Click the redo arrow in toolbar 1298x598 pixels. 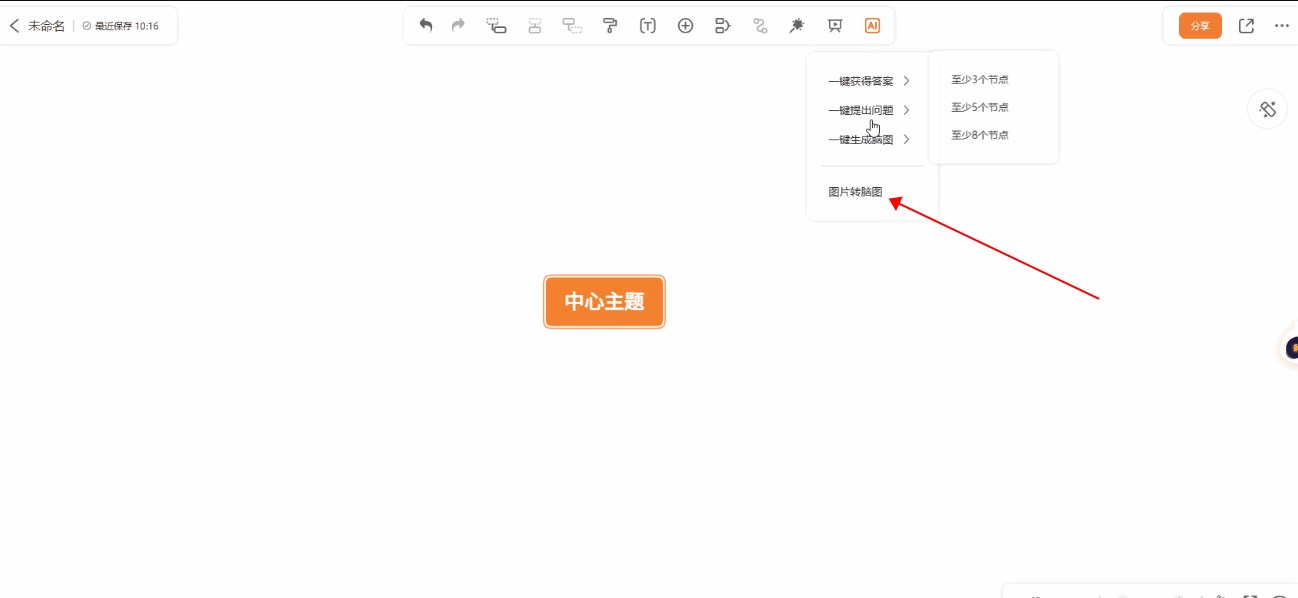[x=458, y=26]
